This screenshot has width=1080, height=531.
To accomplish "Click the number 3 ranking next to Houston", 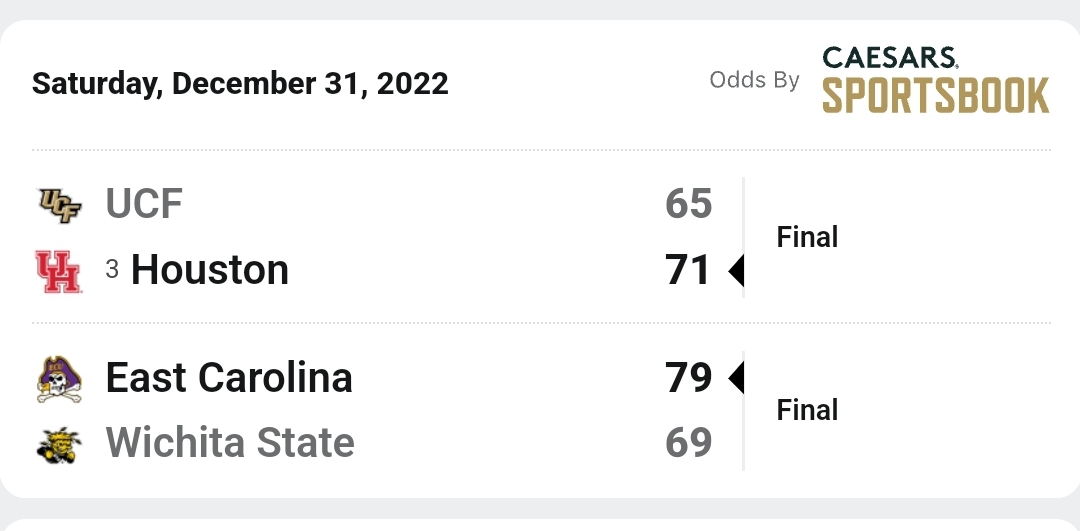I will [x=112, y=269].
